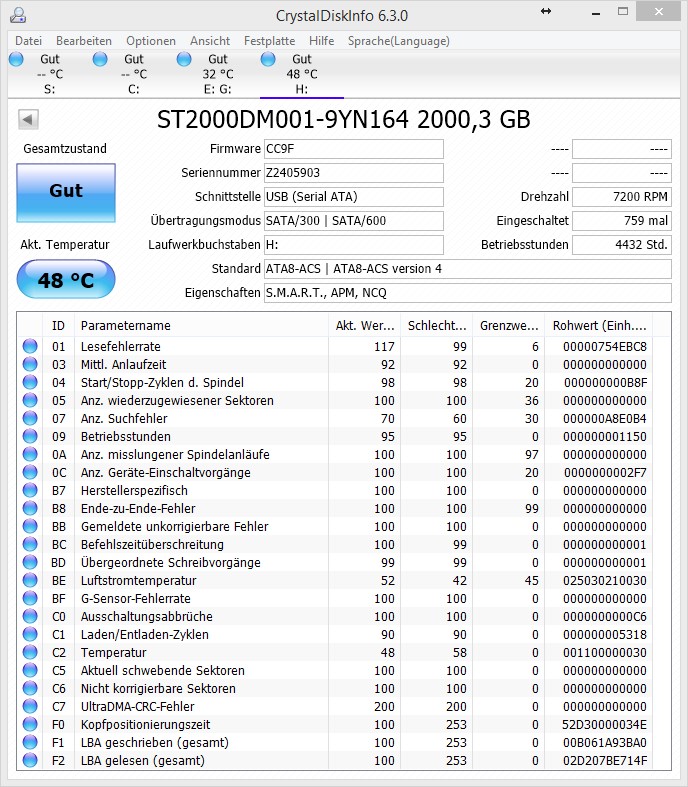Viewport: 688px width, 787px height.
Task: Click the Drehzahl value 7200 RPM
Action: coord(622,197)
